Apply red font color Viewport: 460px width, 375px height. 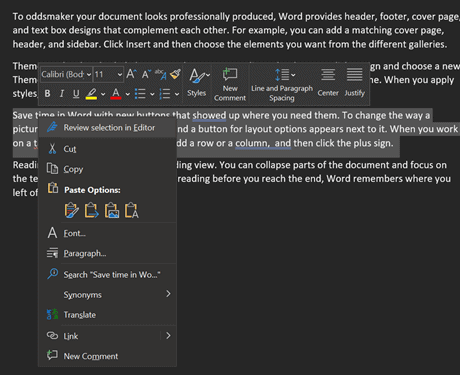click(116, 94)
